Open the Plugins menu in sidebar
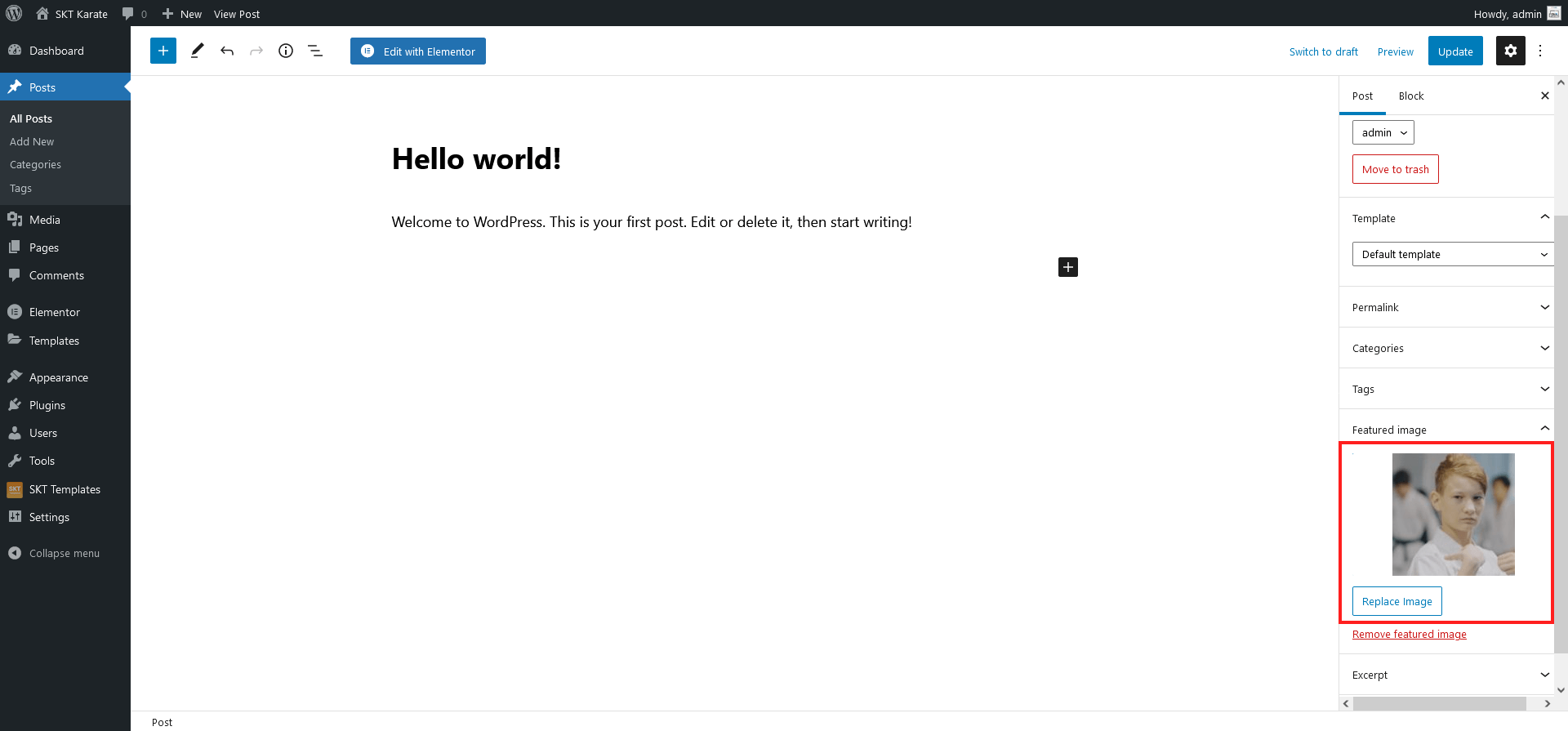1568x731 pixels. coord(47,405)
